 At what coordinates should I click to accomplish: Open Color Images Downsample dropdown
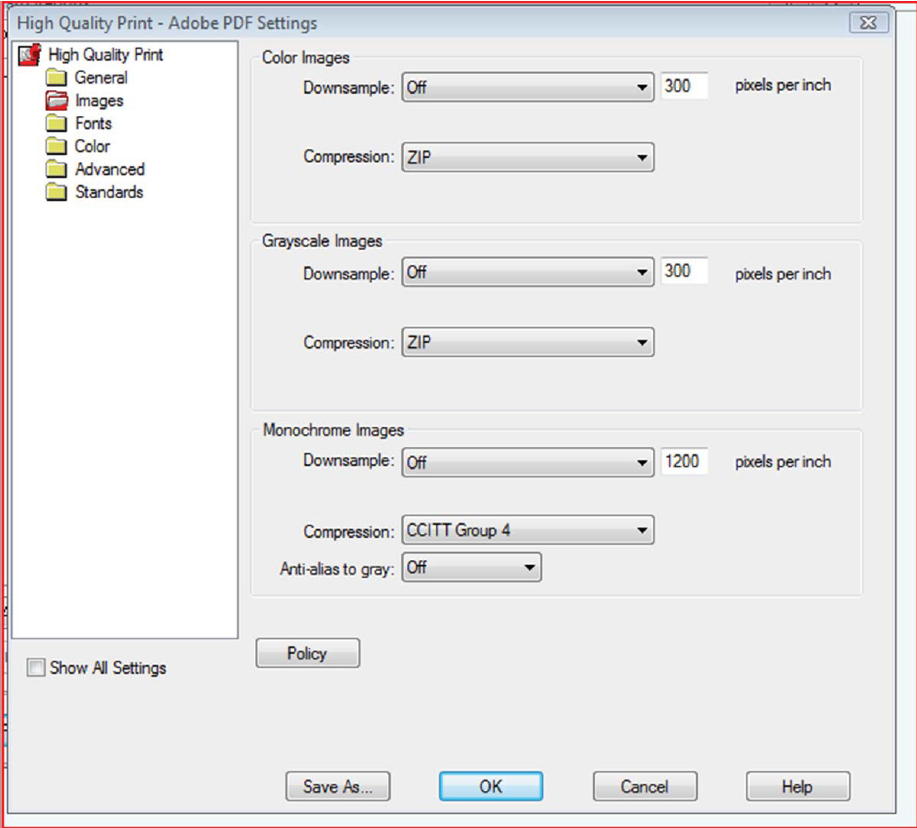[527, 87]
